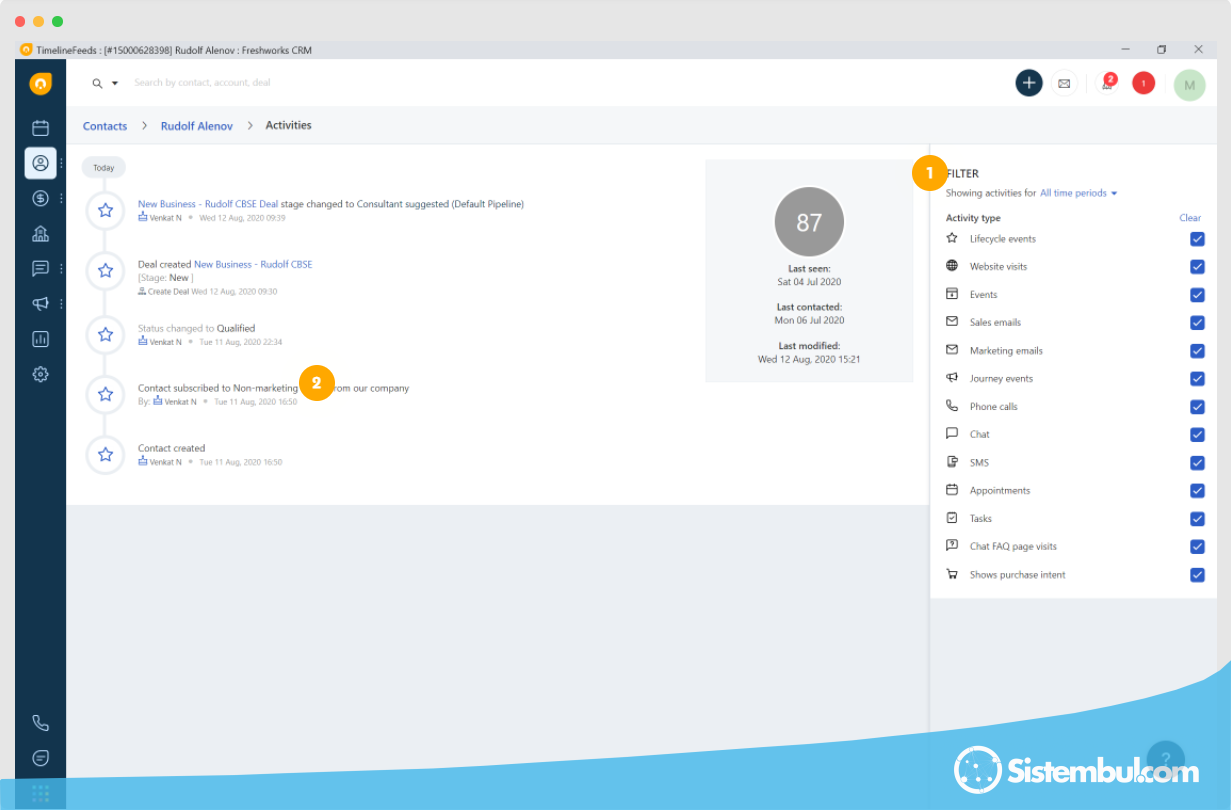Toggle the Phone calls checkbox
This screenshot has width=1231, height=810.
1197,407
